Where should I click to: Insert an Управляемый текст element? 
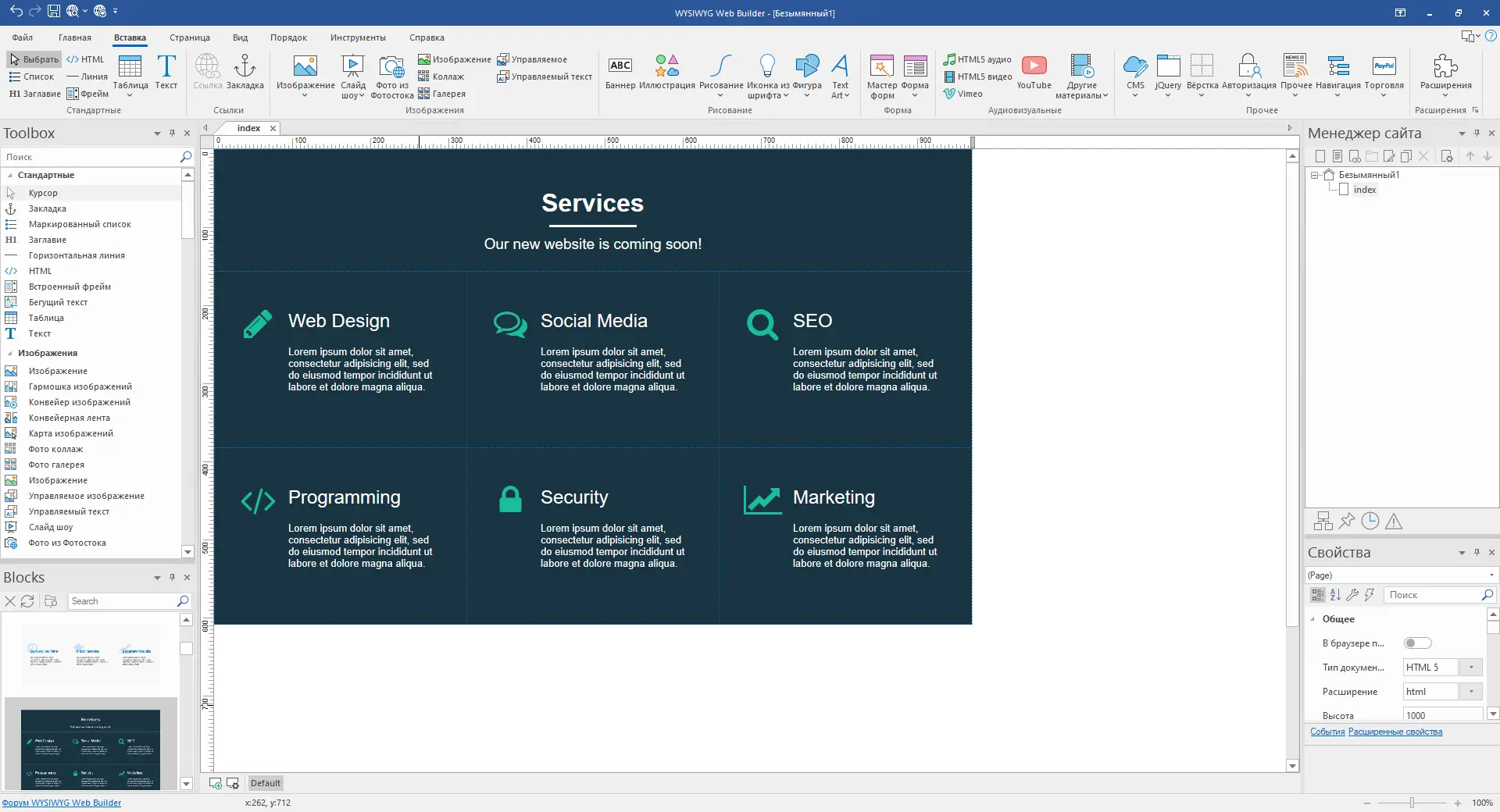tap(545, 77)
